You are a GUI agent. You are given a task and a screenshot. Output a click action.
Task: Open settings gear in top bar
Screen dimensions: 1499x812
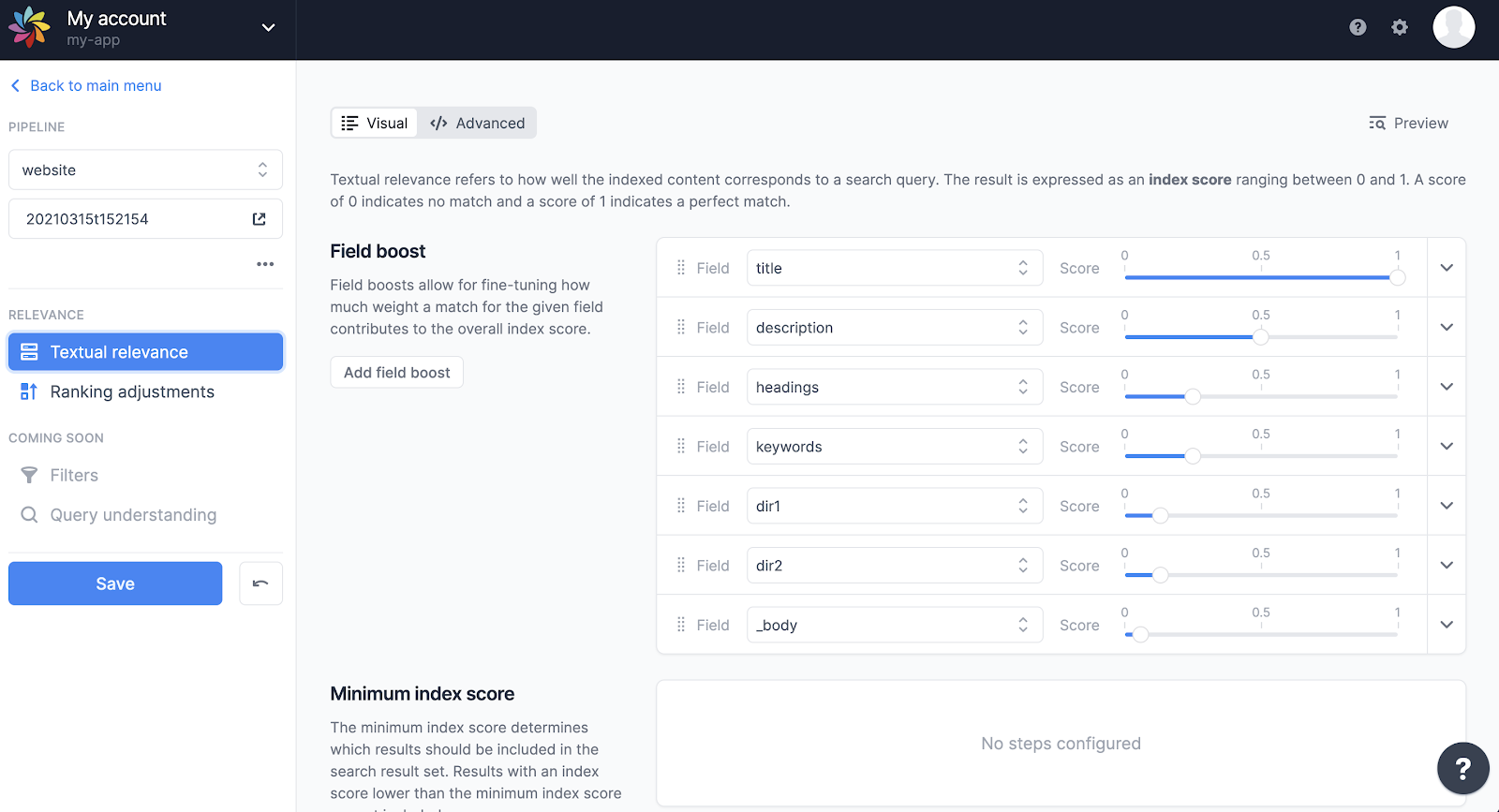pos(1400,27)
